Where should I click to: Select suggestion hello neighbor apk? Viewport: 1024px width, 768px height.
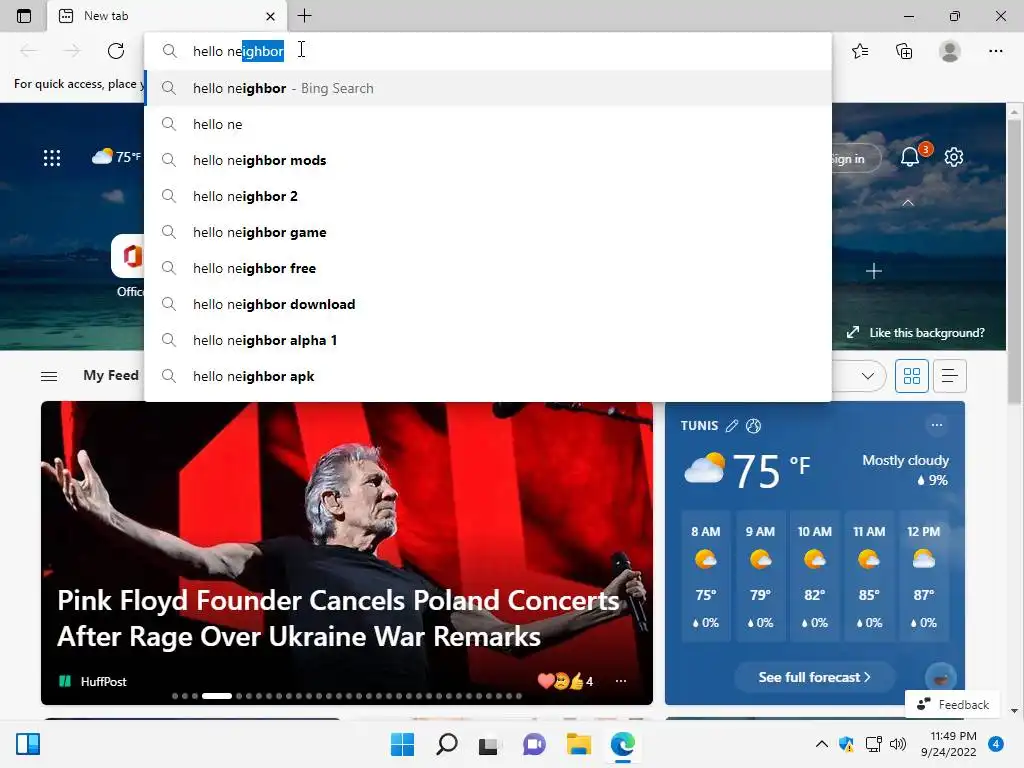click(x=488, y=376)
